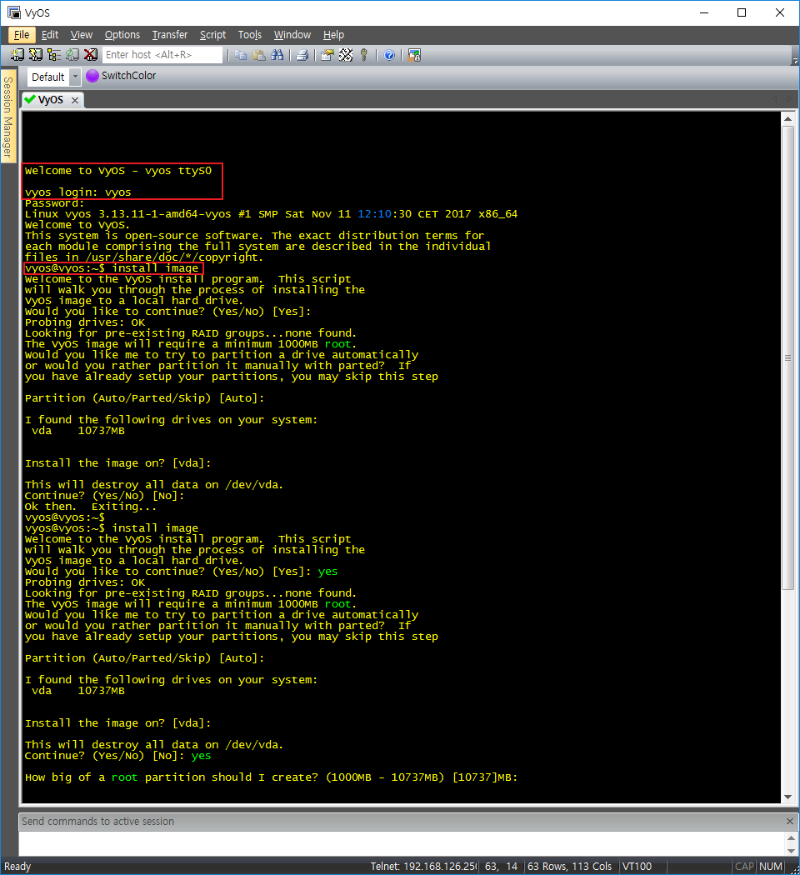Open the Session Options toolbar icon
The width and height of the screenshot is (800, 875).
(x=327, y=55)
